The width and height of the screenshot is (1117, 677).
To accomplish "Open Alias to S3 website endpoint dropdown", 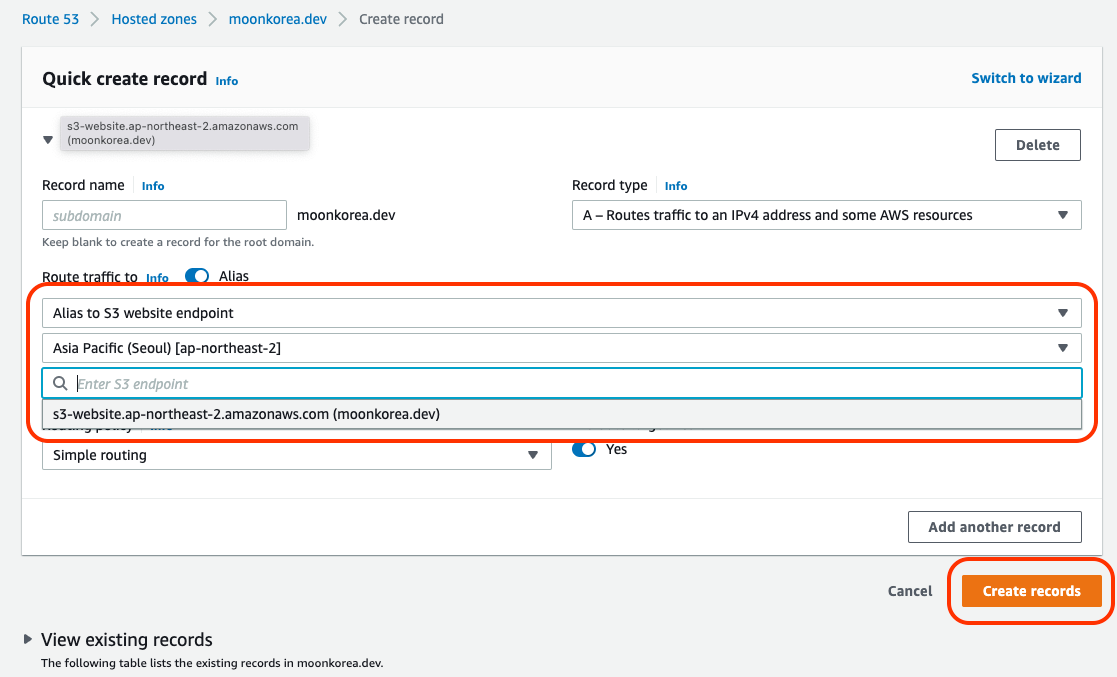I will tap(561, 313).
